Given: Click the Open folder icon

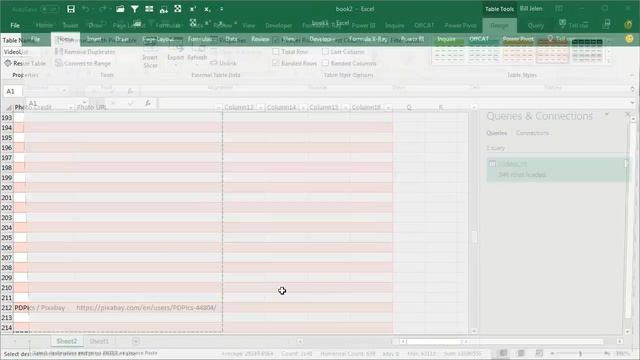Looking at the screenshot, I should (120, 9).
